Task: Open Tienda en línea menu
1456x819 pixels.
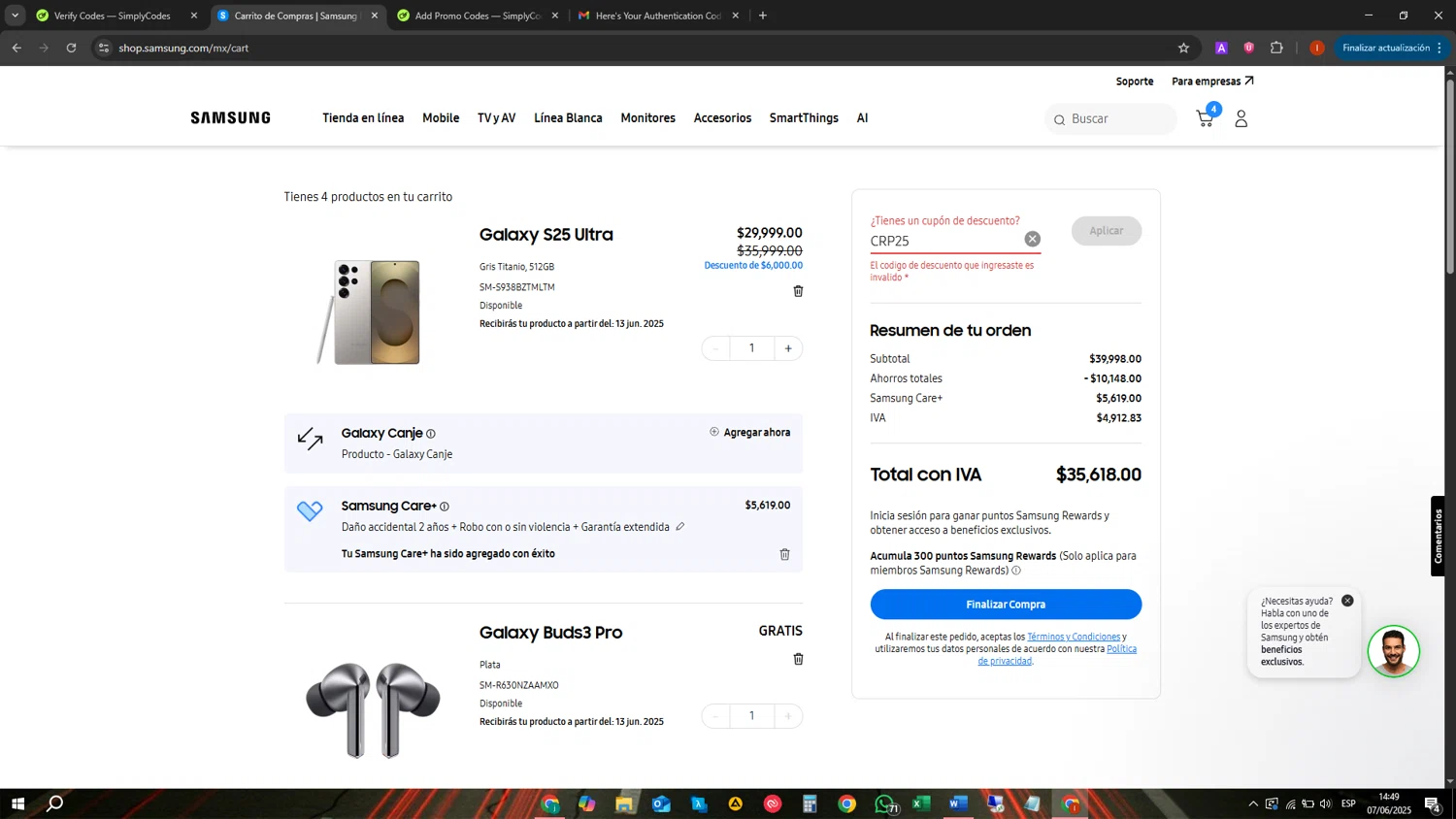Action: 363,117
